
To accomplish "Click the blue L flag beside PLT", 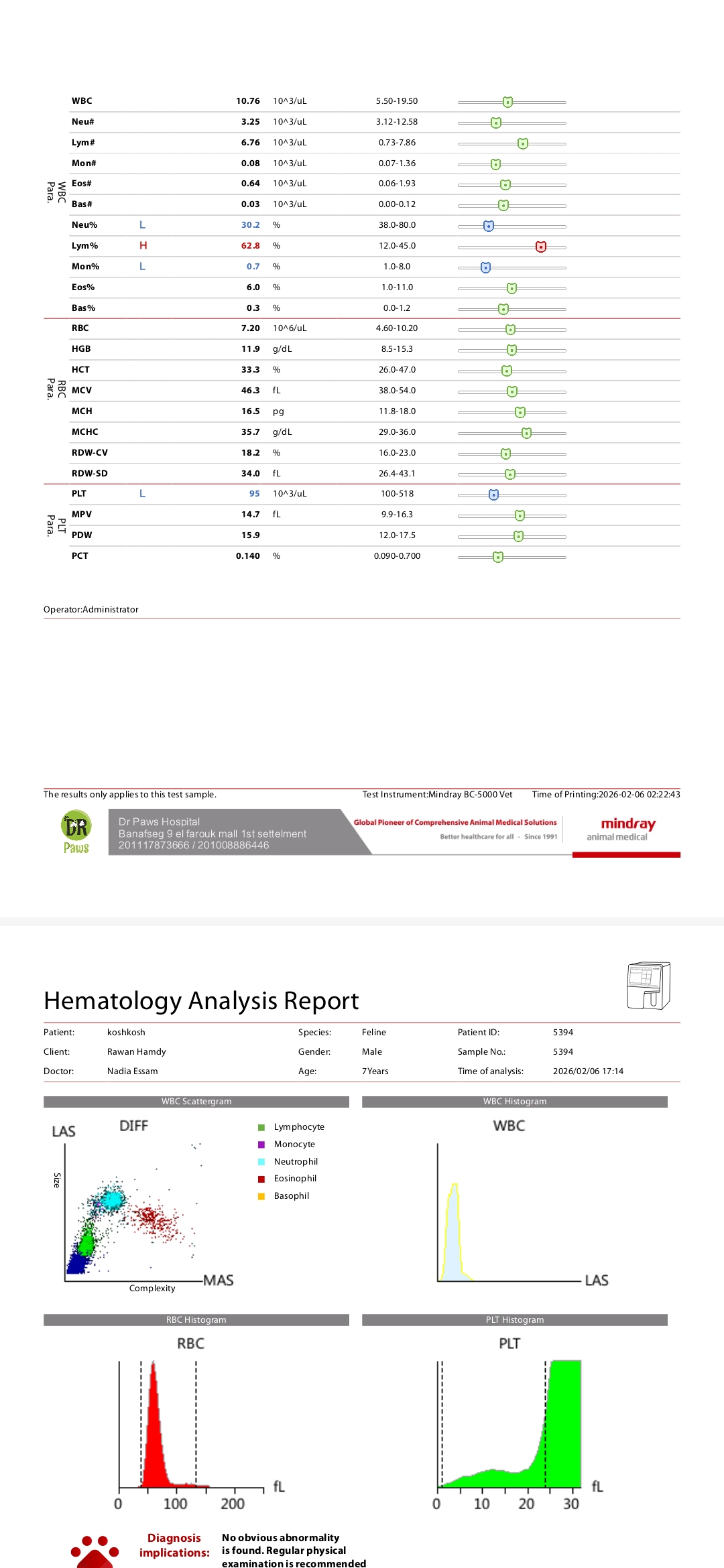I will (x=142, y=494).
